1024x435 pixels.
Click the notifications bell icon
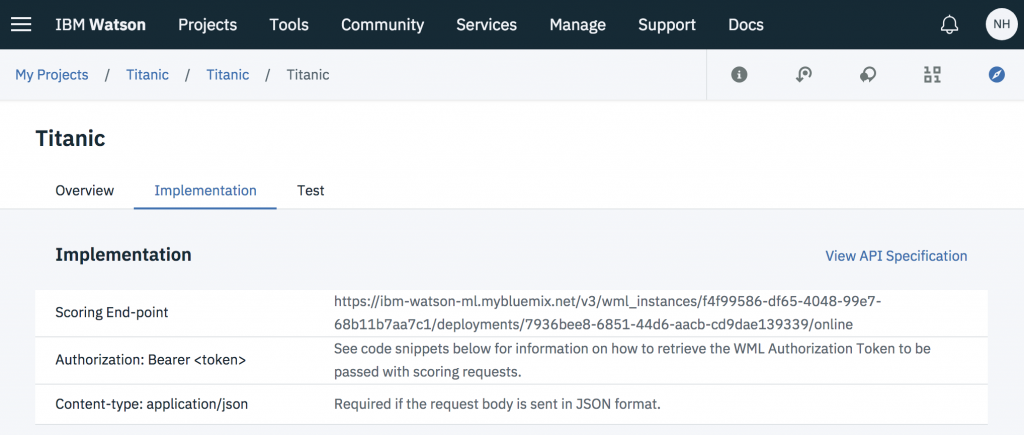coord(949,25)
